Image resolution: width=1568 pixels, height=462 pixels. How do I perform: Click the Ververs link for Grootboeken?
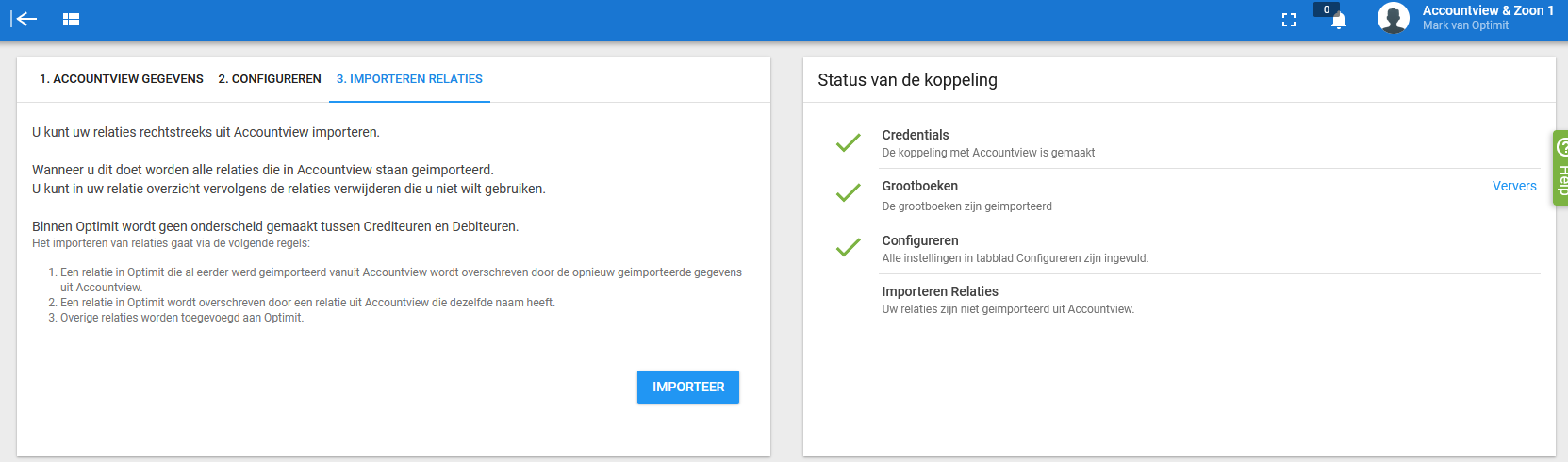click(x=1514, y=186)
